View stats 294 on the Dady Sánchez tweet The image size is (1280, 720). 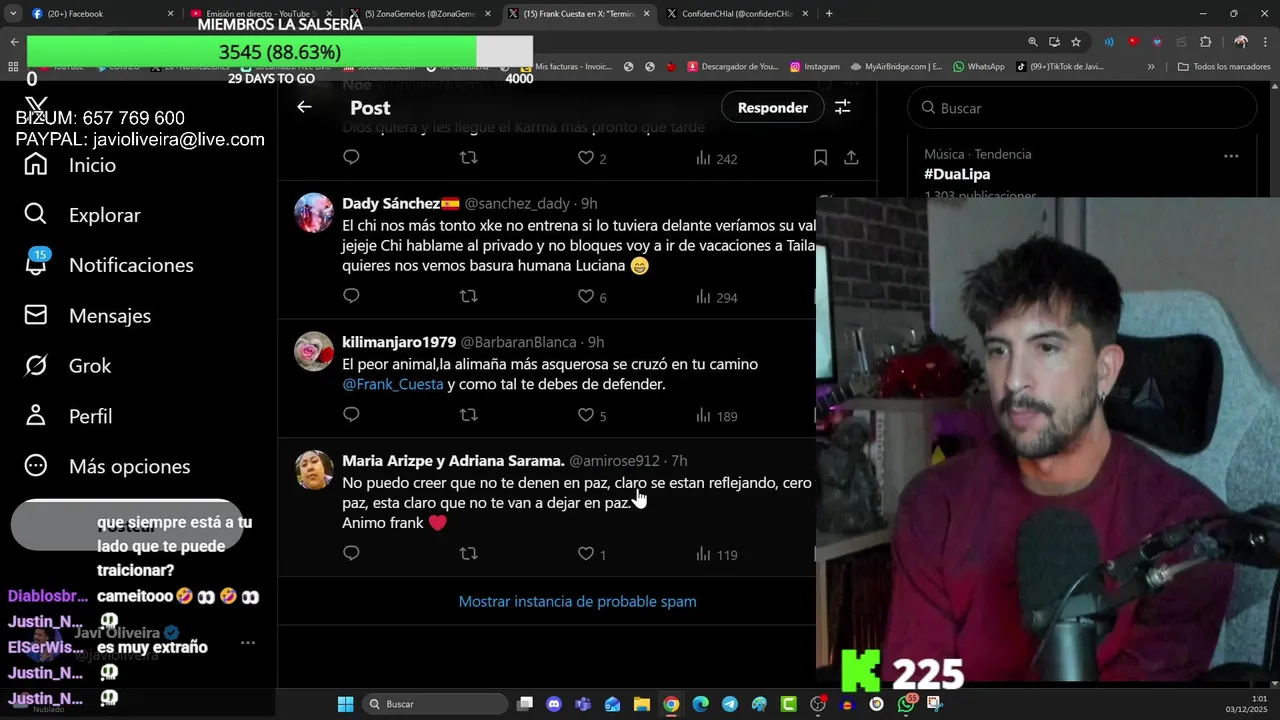click(x=716, y=297)
